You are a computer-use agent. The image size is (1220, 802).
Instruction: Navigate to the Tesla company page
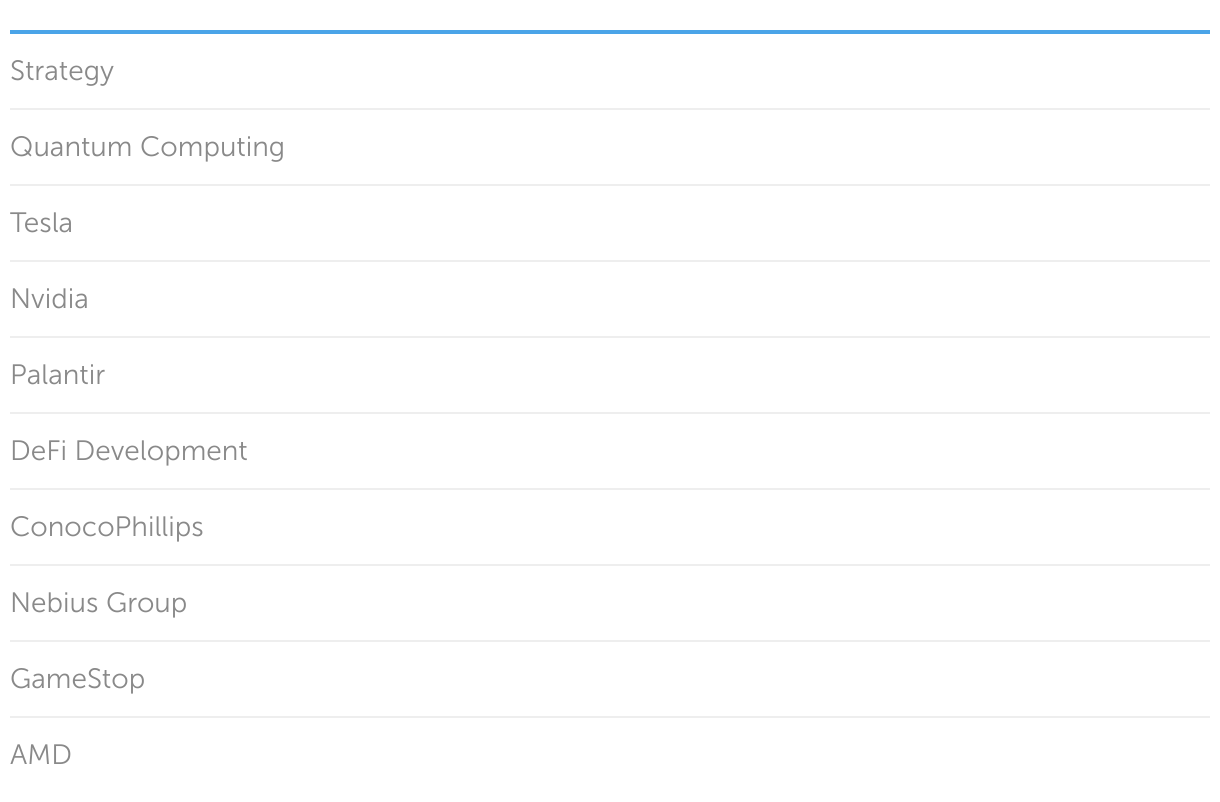click(41, 223)
